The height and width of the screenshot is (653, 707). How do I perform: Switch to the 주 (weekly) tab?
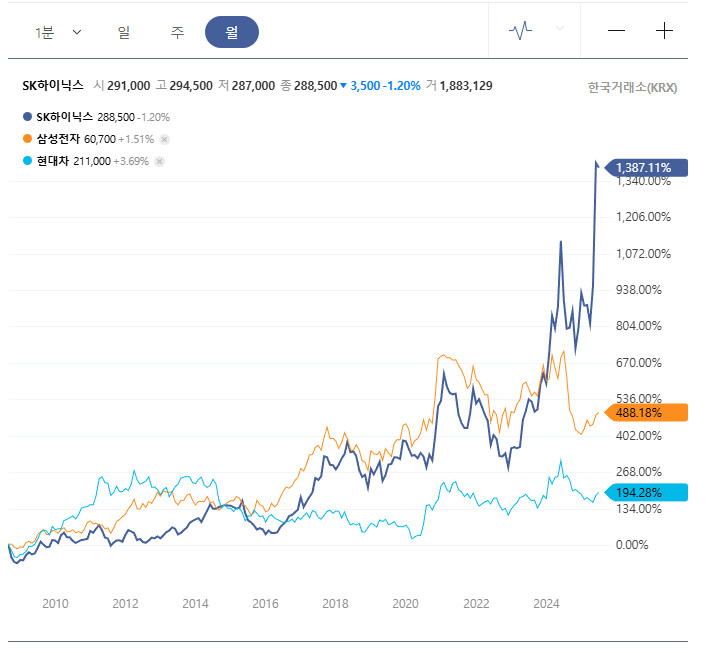click(x=177, y=32)
